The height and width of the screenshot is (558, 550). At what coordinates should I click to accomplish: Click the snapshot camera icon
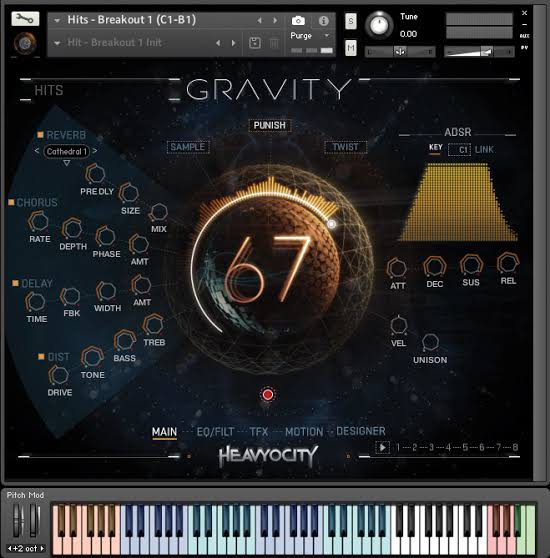[x=298, y=21]
